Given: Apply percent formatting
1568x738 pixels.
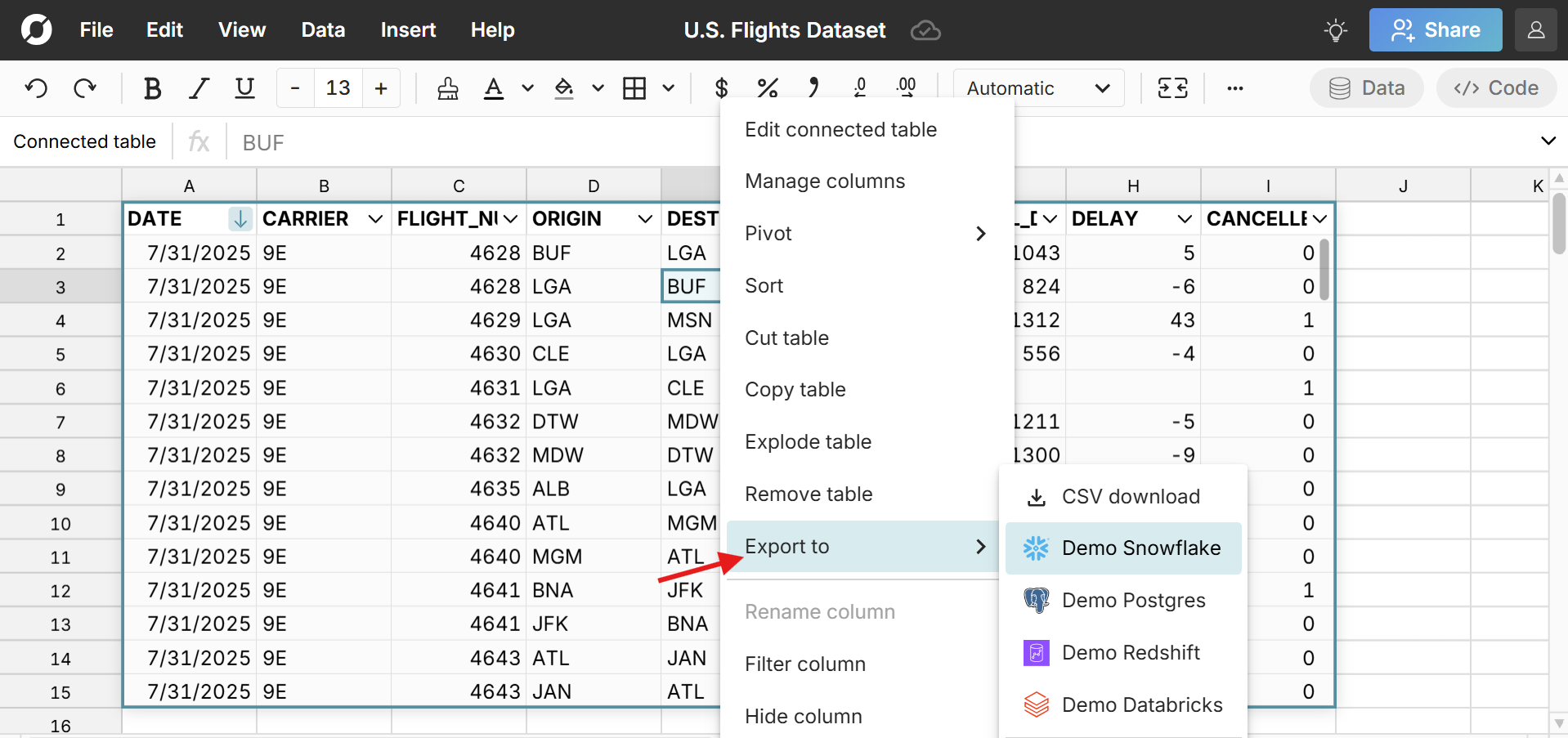Looking at the screenshot, I should (768, 87).
